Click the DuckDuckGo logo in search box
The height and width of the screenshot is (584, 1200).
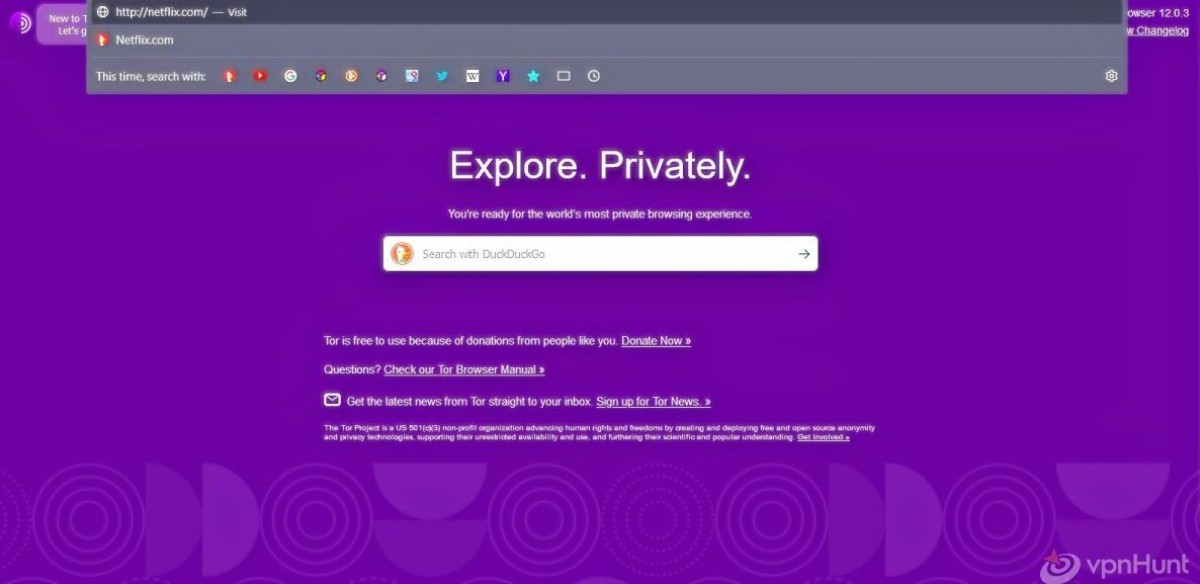click(401, 254)
